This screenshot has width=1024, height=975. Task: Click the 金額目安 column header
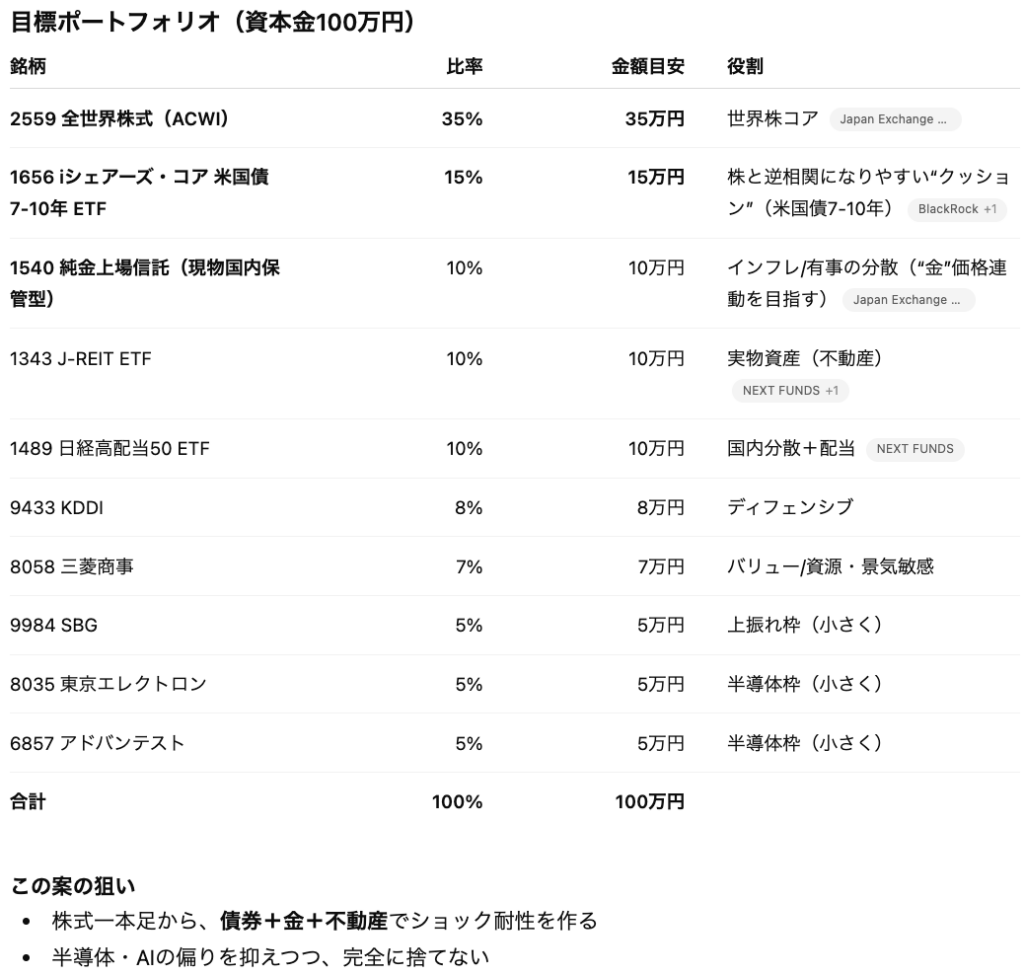coord(648,67)
